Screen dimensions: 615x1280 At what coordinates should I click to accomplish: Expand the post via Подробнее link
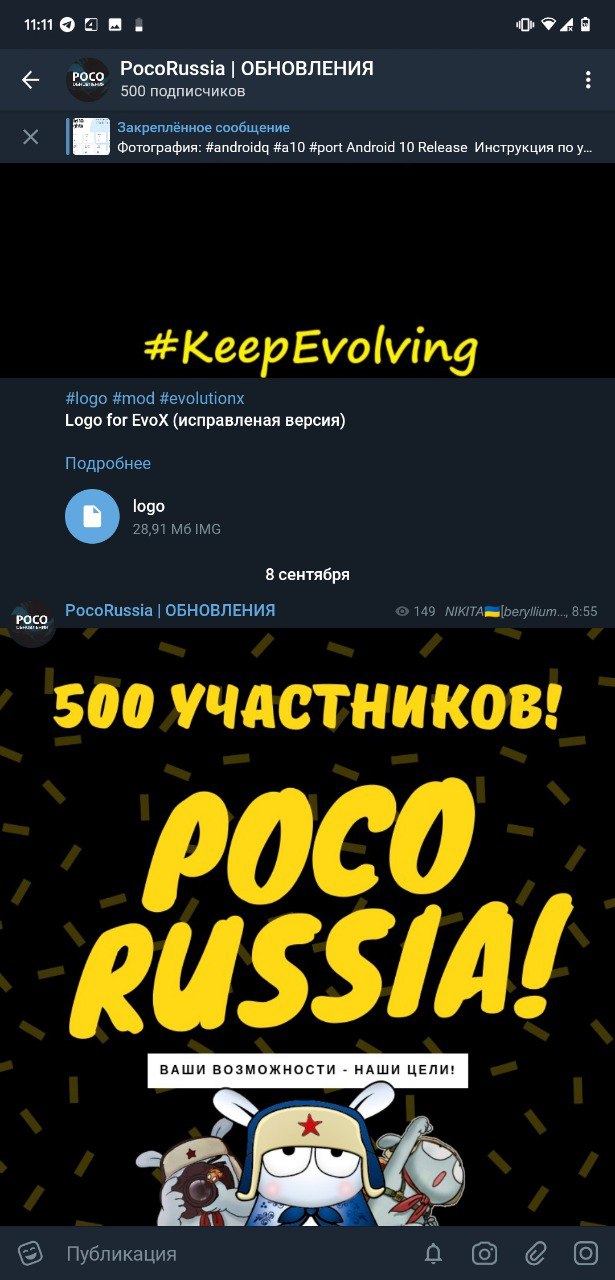(108, 463)
